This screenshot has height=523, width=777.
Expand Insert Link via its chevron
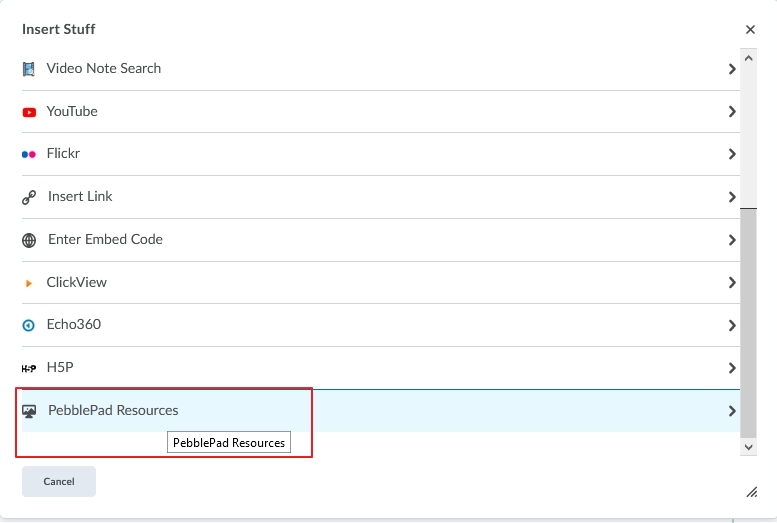click(x=732, y=197)
